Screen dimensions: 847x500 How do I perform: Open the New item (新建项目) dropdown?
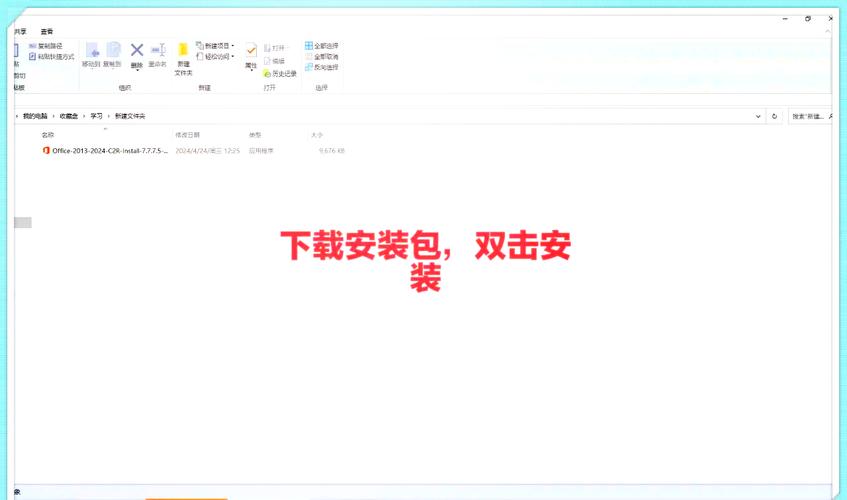[215, 46]
